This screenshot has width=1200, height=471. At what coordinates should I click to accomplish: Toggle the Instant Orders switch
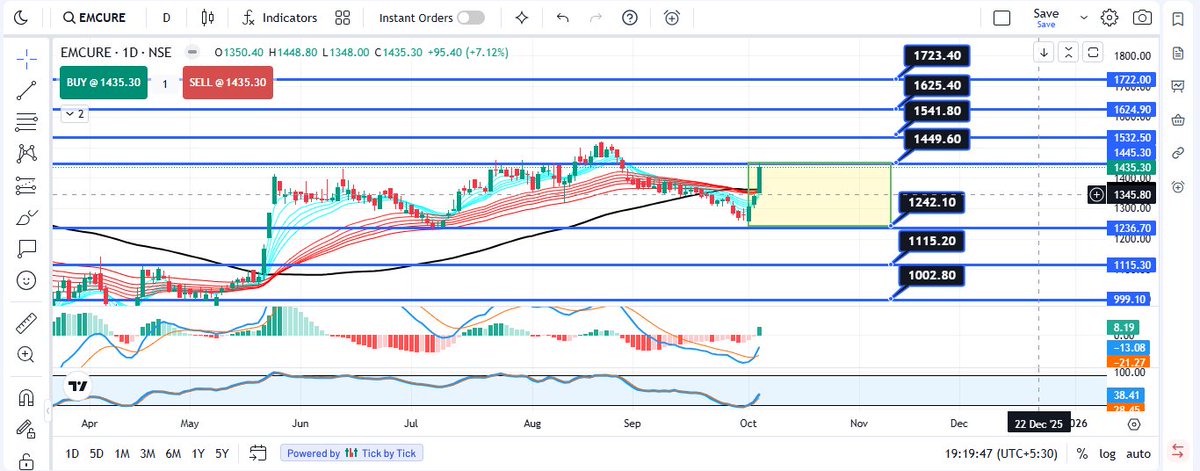click(x=470, y=17)
